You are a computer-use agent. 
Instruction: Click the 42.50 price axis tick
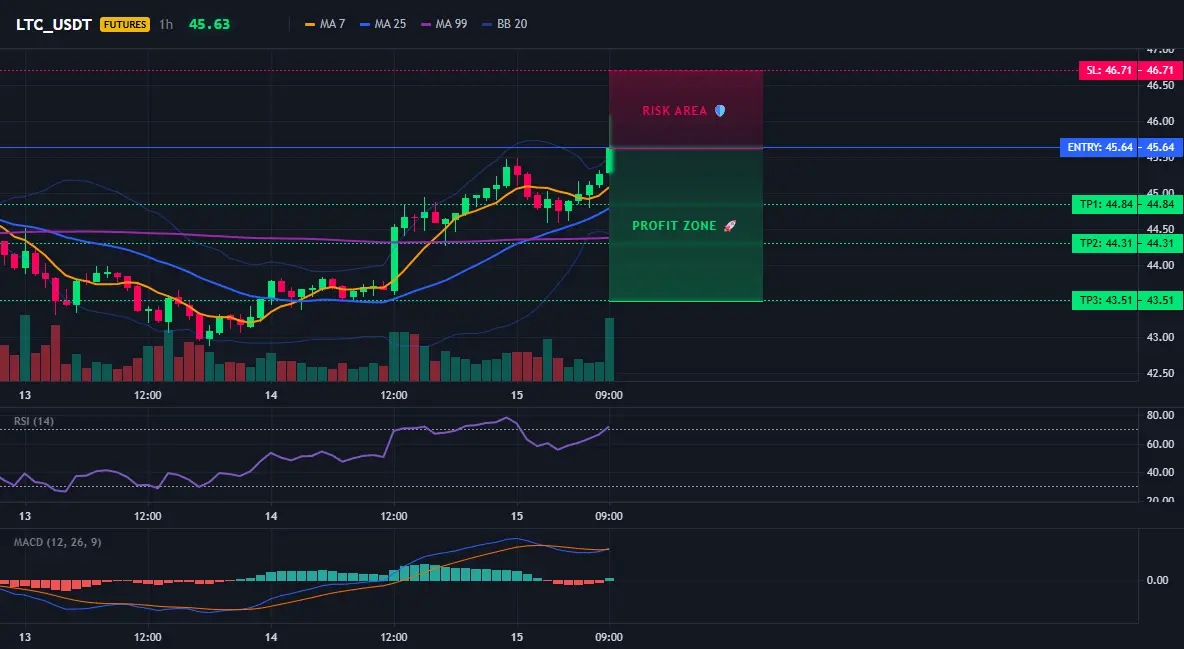click(x=1161, y=373)
